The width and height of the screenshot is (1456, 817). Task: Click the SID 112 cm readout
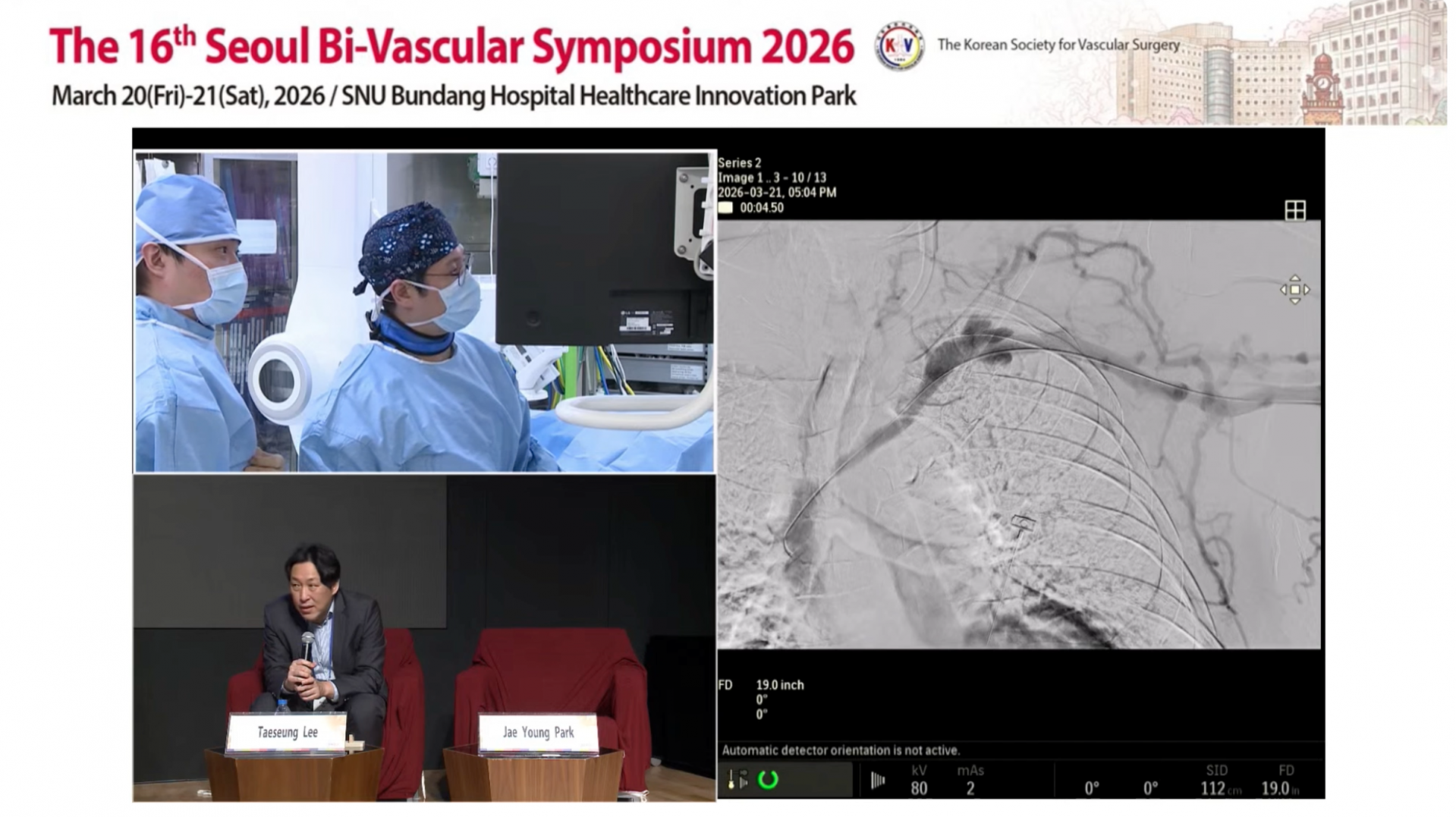coord(1220,781)
